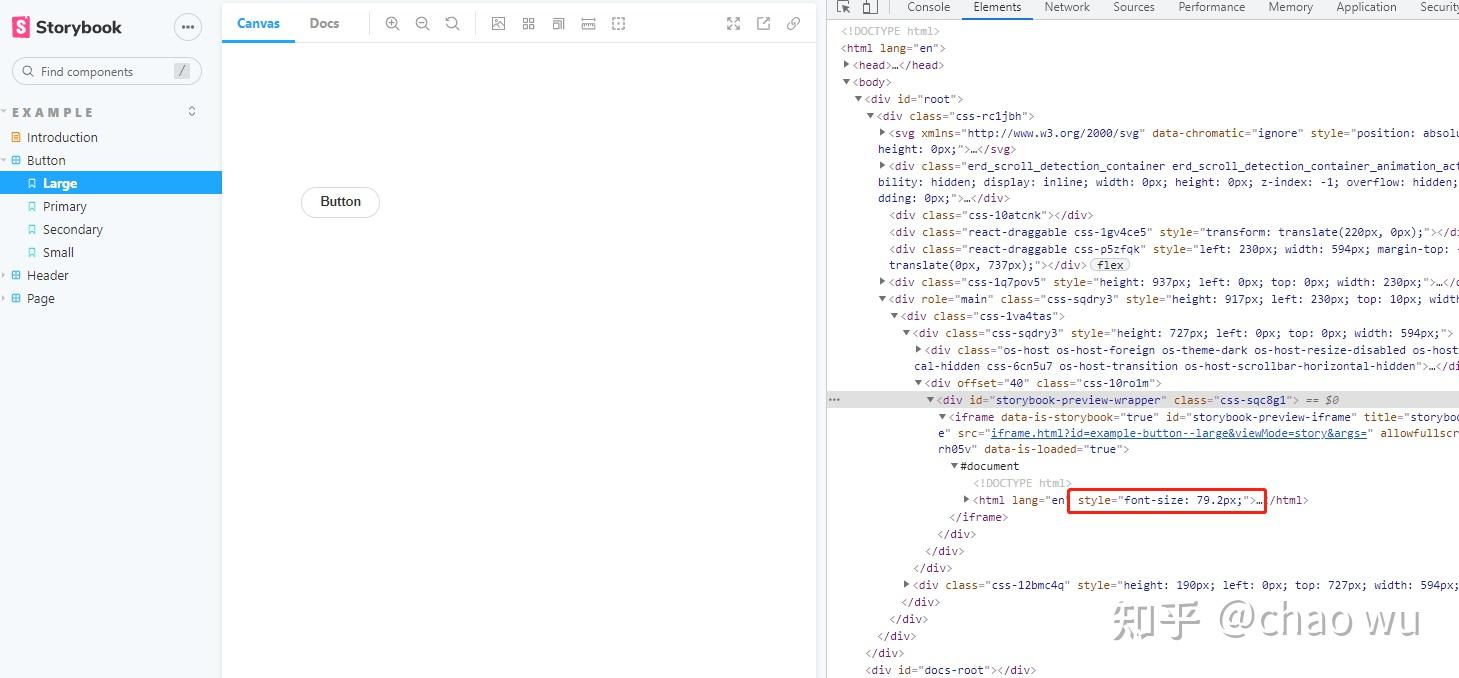The image size is (1459, 678).
Task: Toggle the outlines tool icon
Action: click(x=618, y=23)
